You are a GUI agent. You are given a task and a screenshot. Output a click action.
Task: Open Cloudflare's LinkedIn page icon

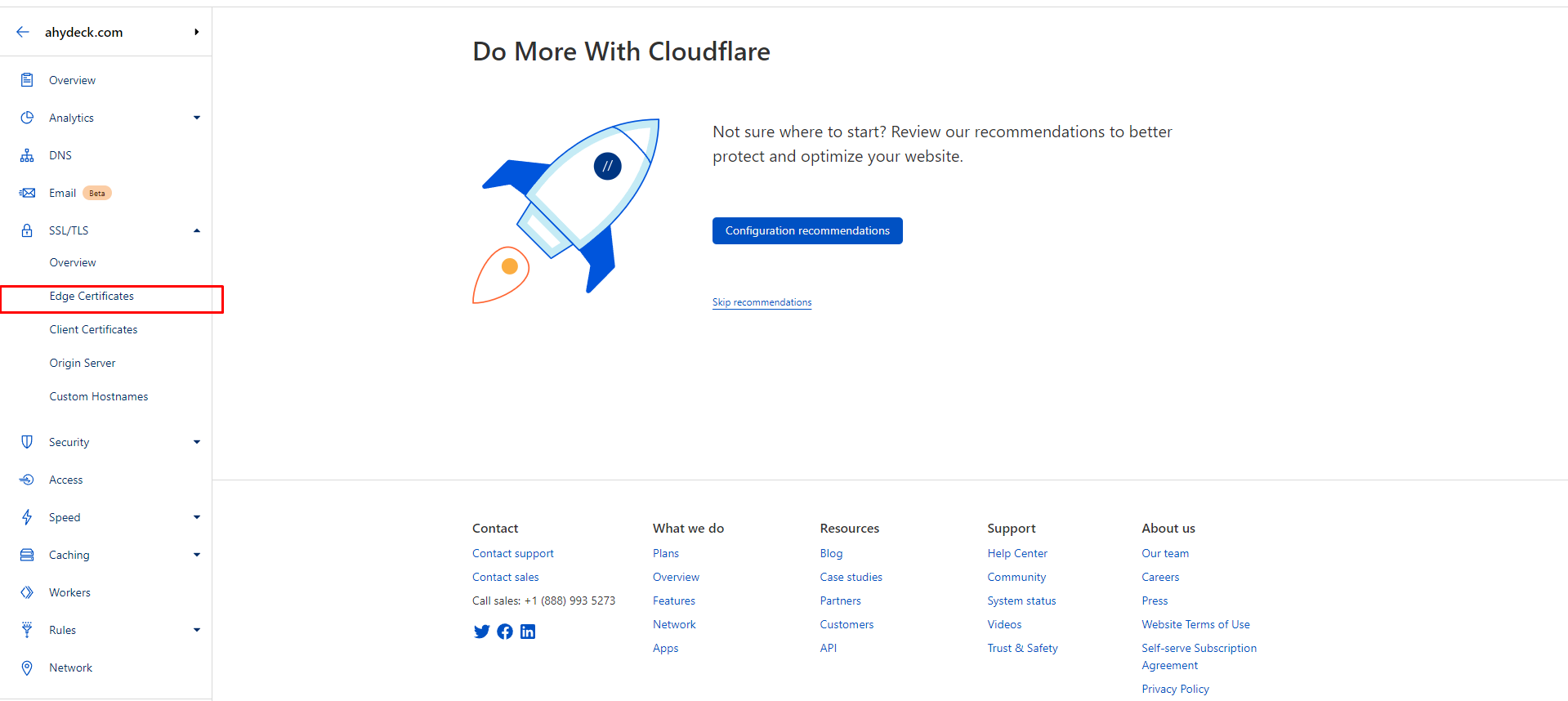[x=528, y=632]
